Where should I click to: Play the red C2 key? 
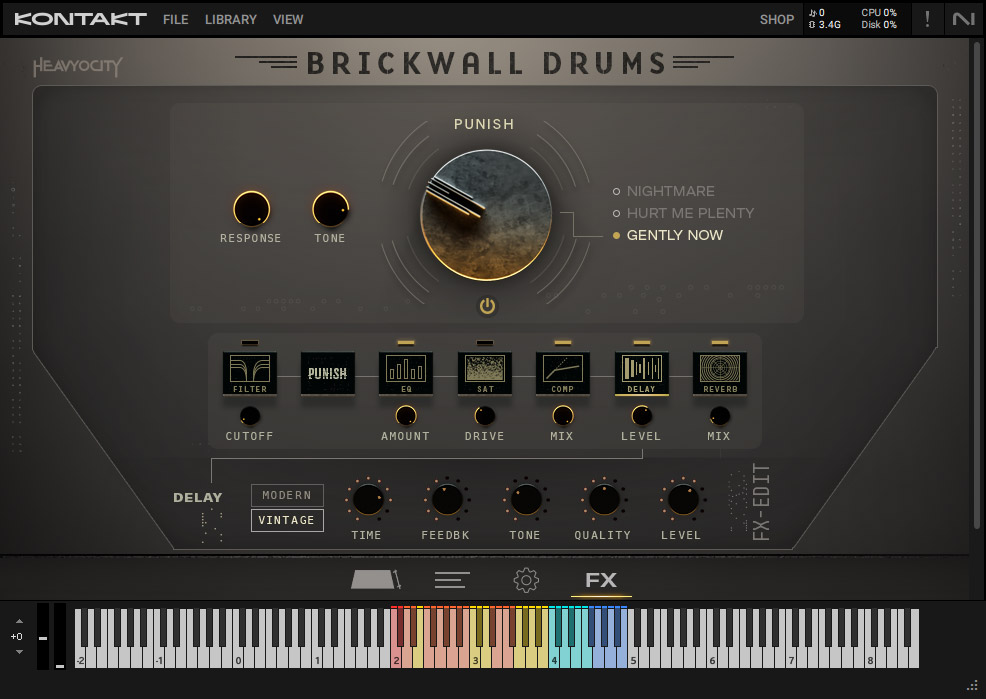[396, 659]
